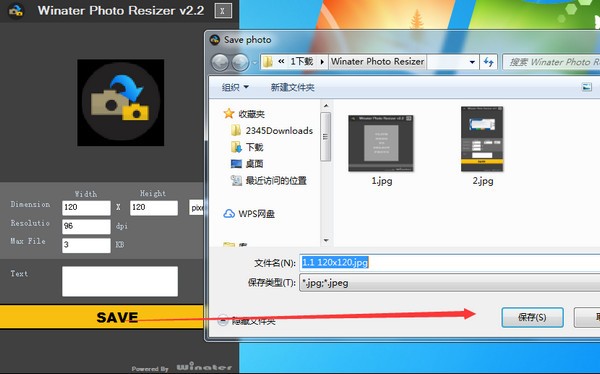Screen dimensions: 600x374
Task: Open 桌面 in the navigation pane
Action: (254, 164)
